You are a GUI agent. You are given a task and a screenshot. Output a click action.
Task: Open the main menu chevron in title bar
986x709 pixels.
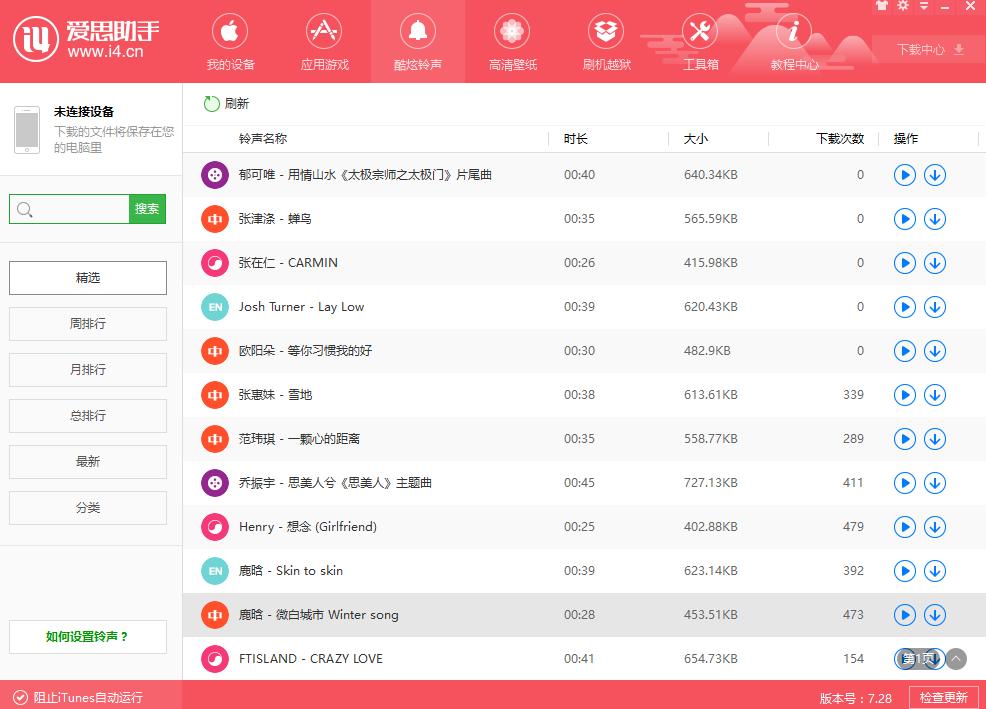[x=922, y=6]
